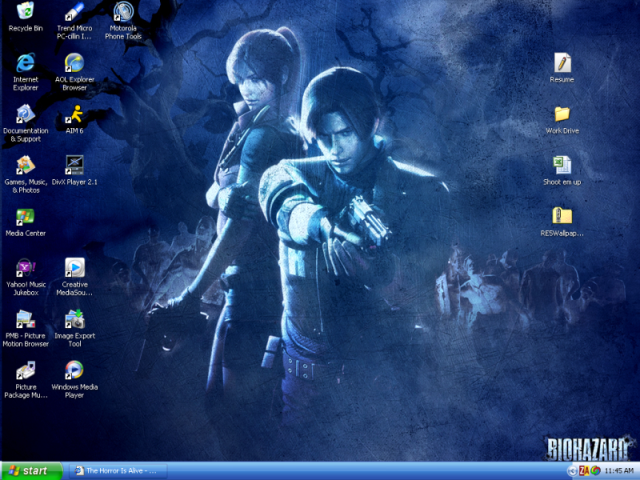640x480 pixels.
Task: Click the Work Drive folder
Action: tap(562, 114)
